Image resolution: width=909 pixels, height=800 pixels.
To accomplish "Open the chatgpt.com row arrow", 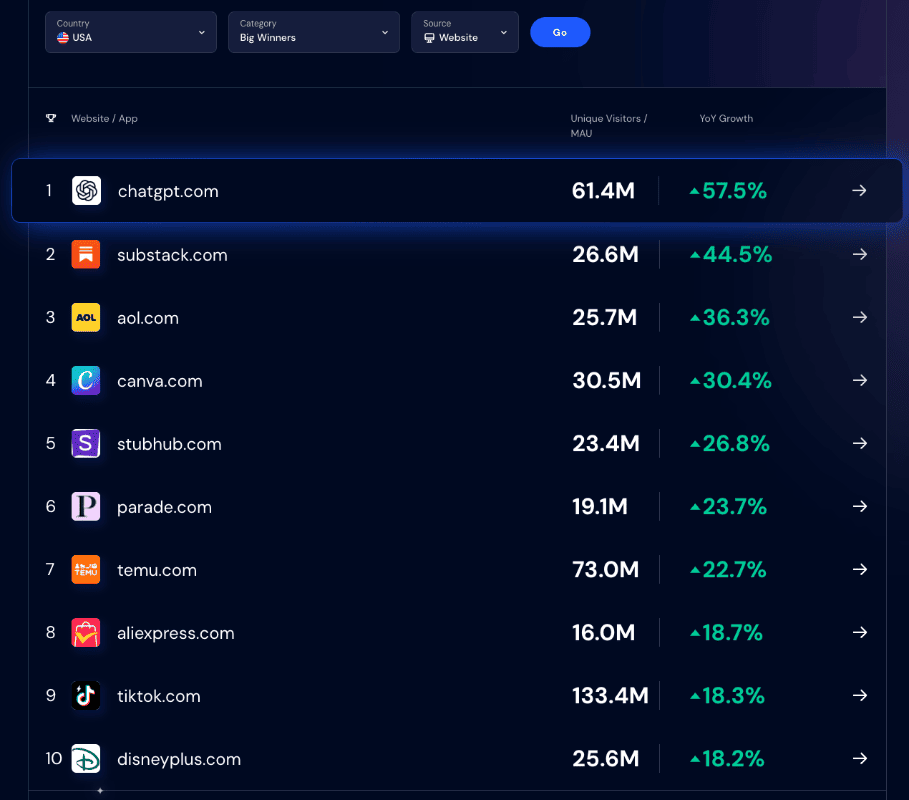I will pyautogui.click(x=859, y=191).
